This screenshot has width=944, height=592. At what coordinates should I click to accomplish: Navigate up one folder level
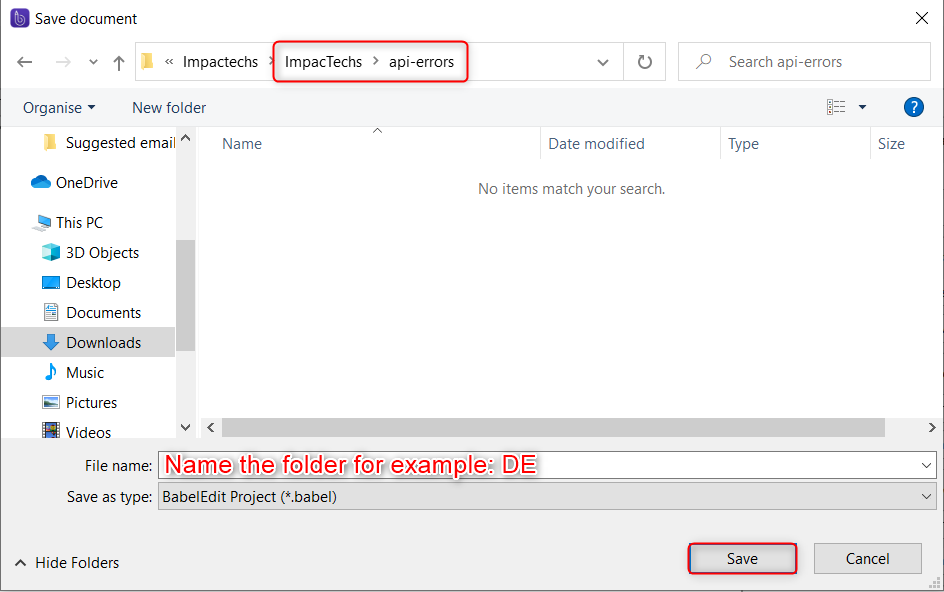(118, 61)
